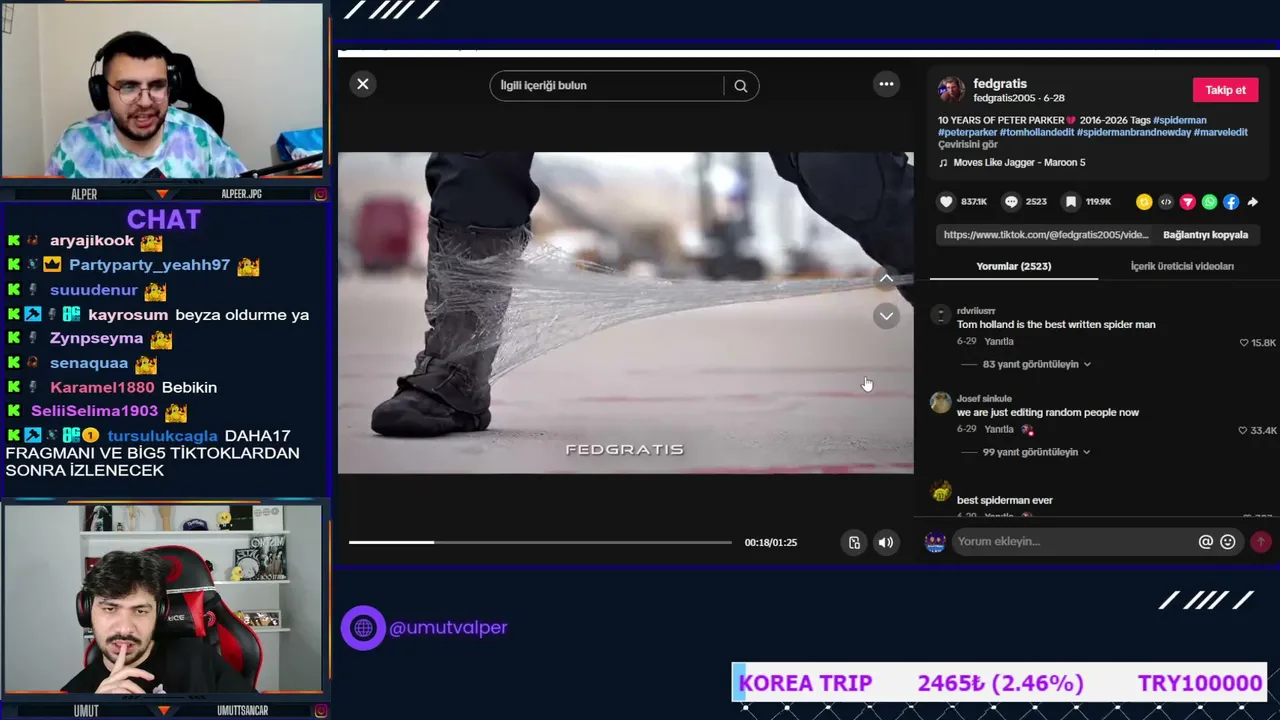
Task: Click chat username SeliiSelima1903
Action: pos(95,411)
